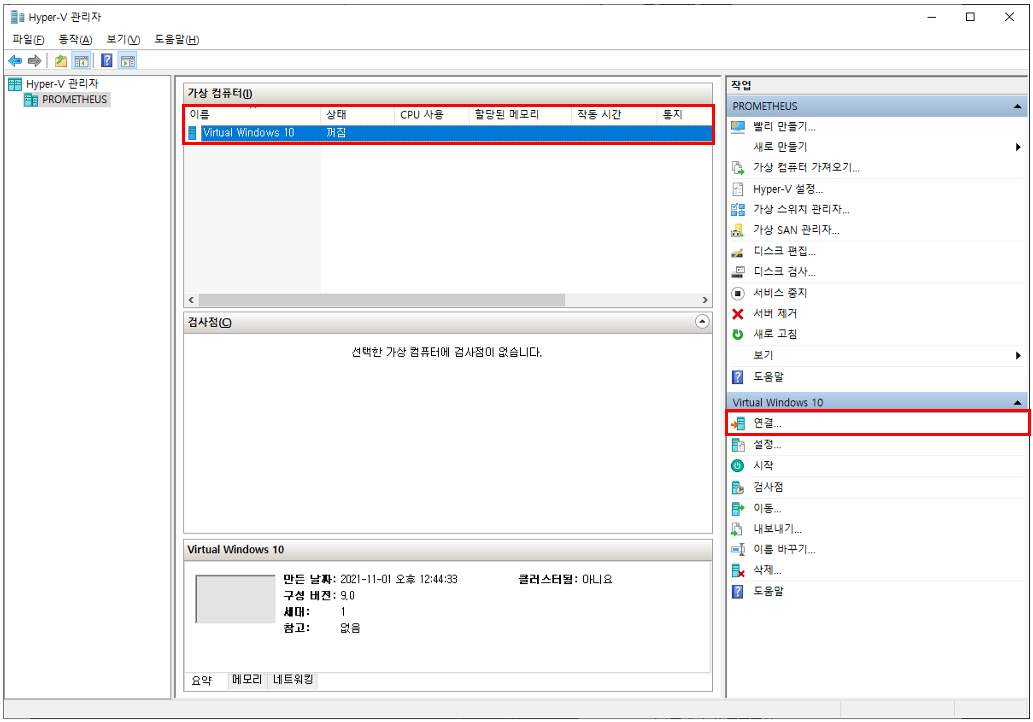Open the 동작(A) menu

(75, 40)
